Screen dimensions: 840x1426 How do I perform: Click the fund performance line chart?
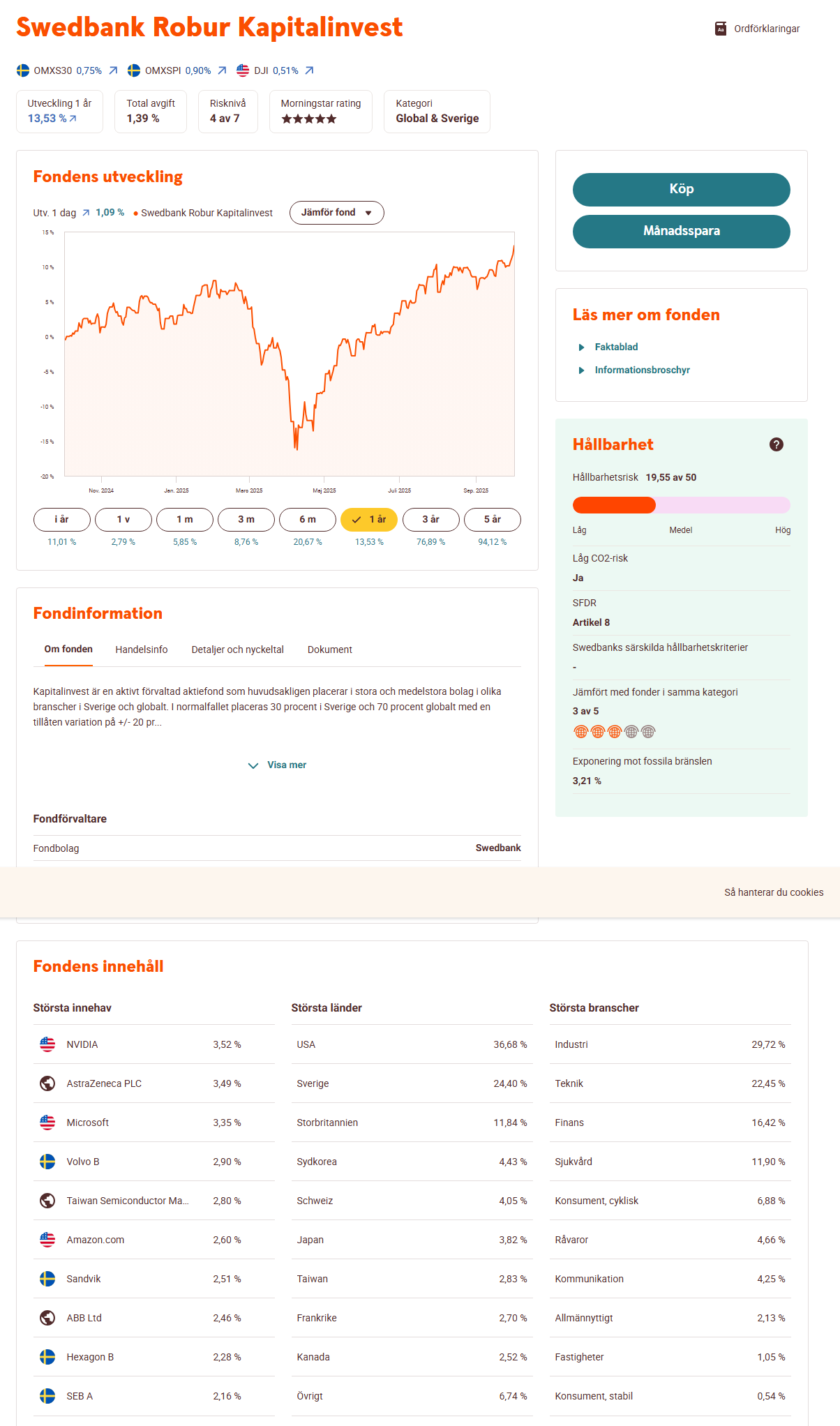tap(290, 354)
